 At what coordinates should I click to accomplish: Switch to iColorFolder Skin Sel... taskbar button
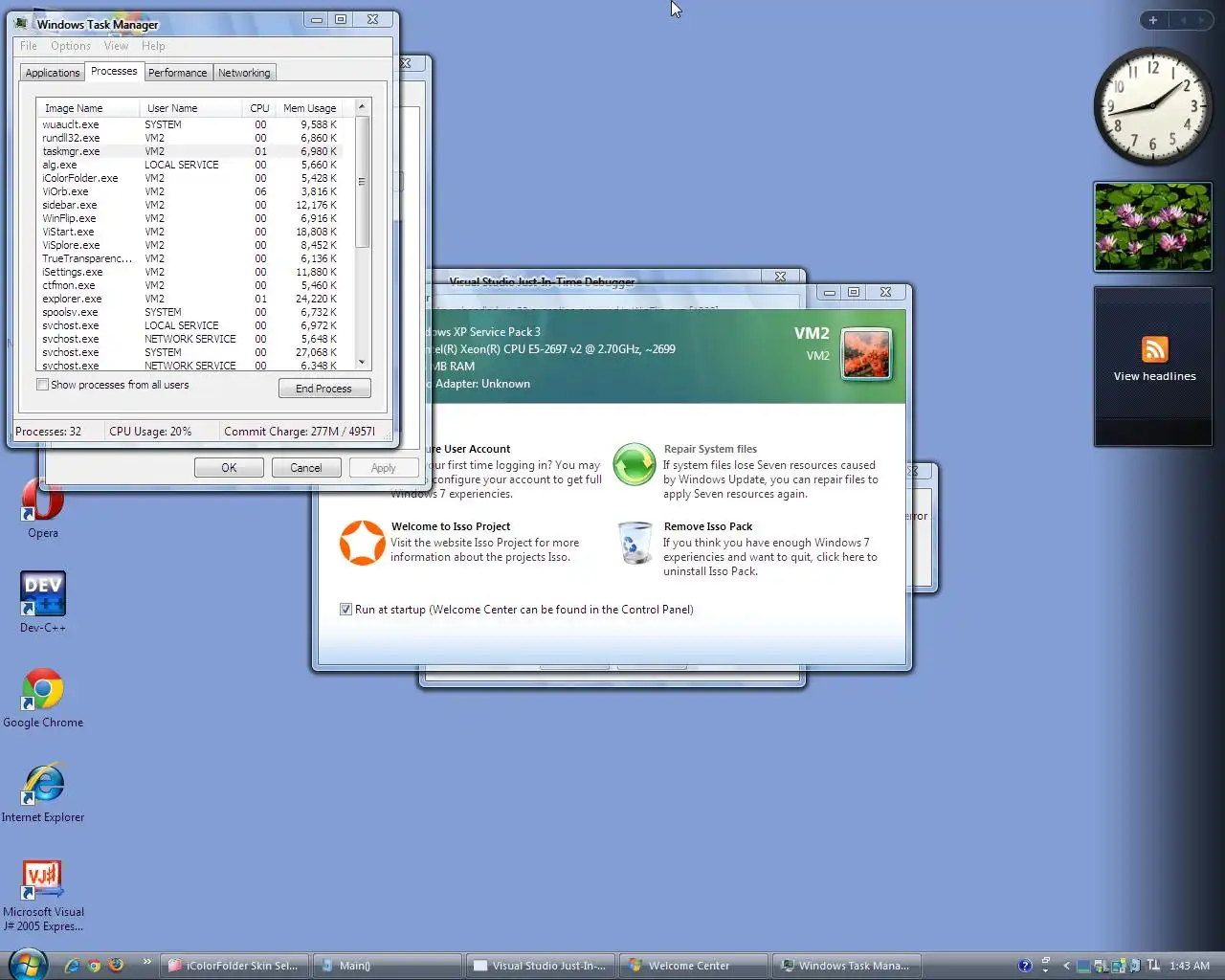234,966
